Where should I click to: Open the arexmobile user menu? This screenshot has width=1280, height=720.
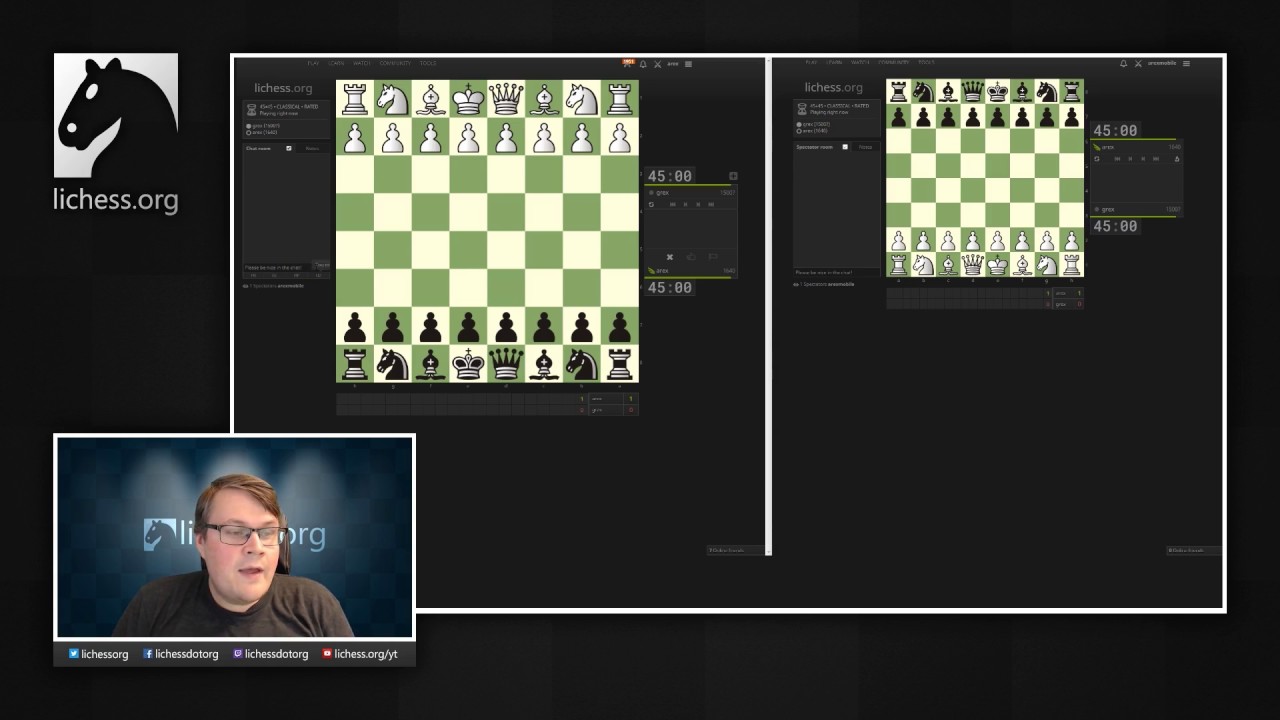[x=1162, y=63]
